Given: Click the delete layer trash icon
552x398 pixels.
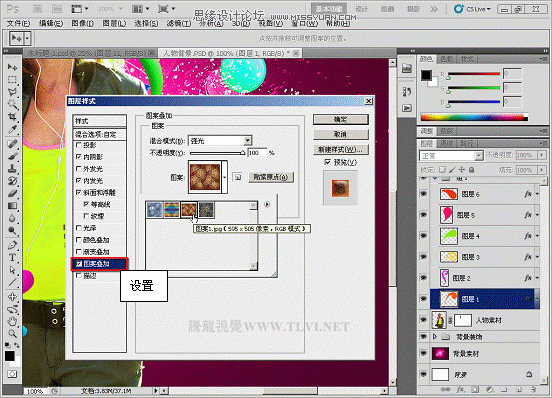Looking at the screenshot, I should (x=534, y=390).
